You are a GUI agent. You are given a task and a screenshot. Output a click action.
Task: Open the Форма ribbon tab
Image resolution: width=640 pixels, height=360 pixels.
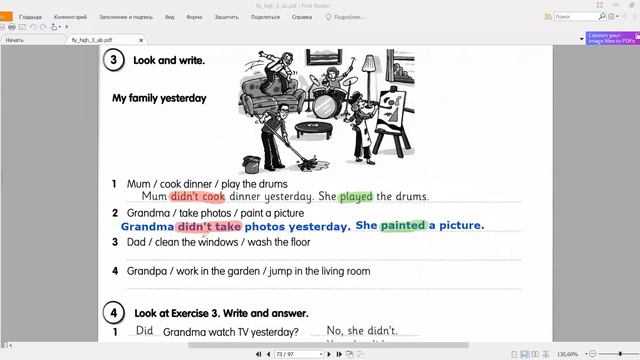click(x=194, y=17)
